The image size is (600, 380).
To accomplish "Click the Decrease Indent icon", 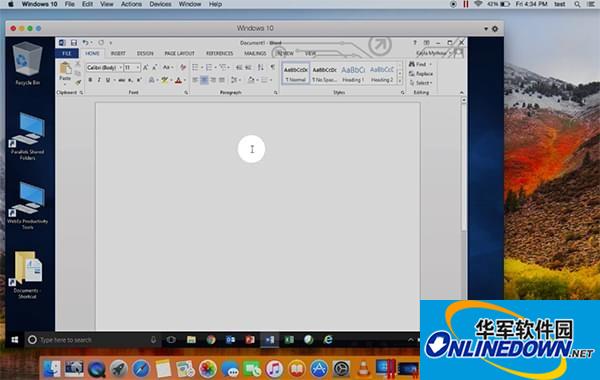I will coord(239,67).
